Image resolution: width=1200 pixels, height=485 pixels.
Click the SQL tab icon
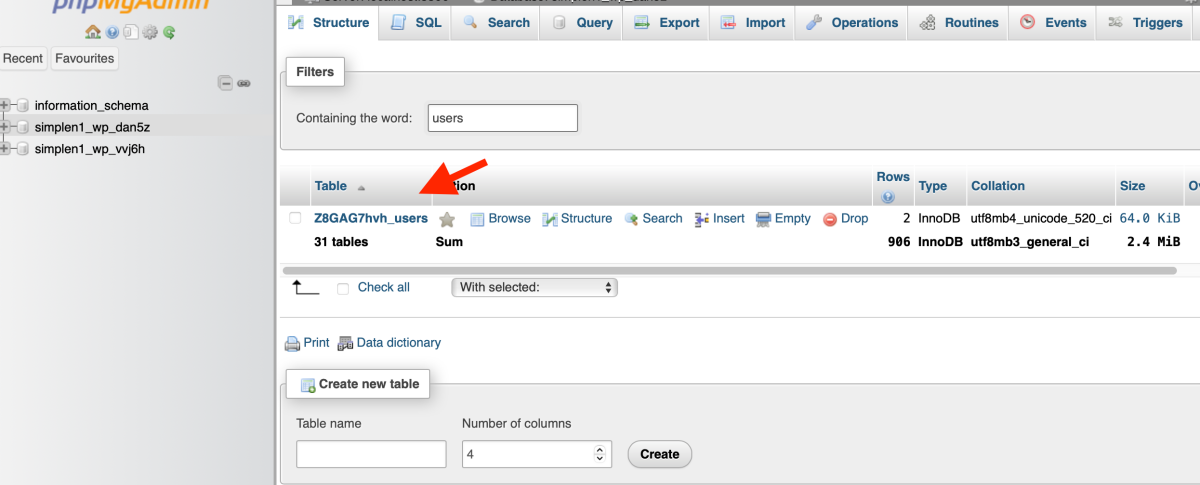point(399,22)
